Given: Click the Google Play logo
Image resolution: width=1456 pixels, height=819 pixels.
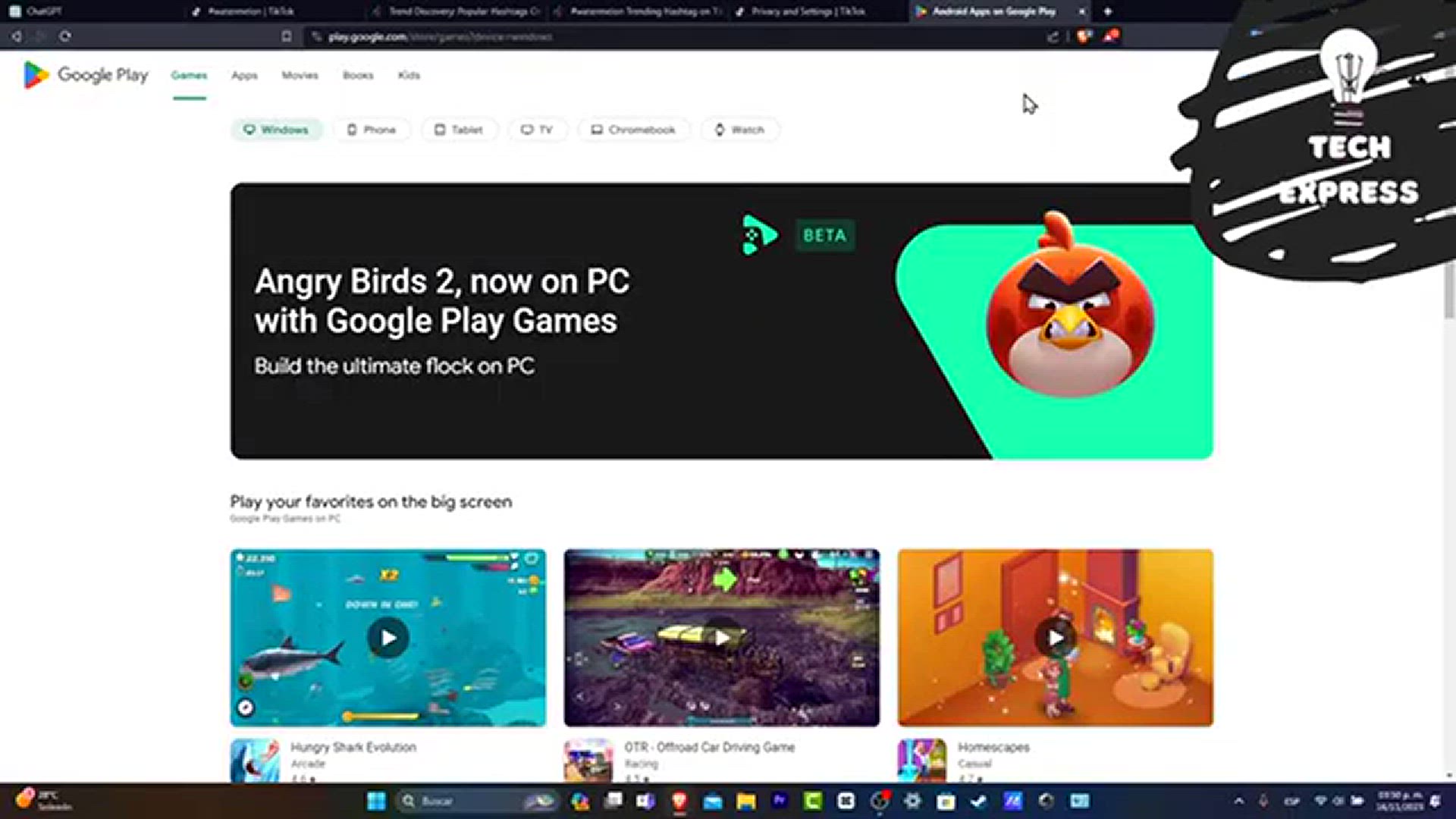Looking at the screenshot, I should [x=86, y=75].
